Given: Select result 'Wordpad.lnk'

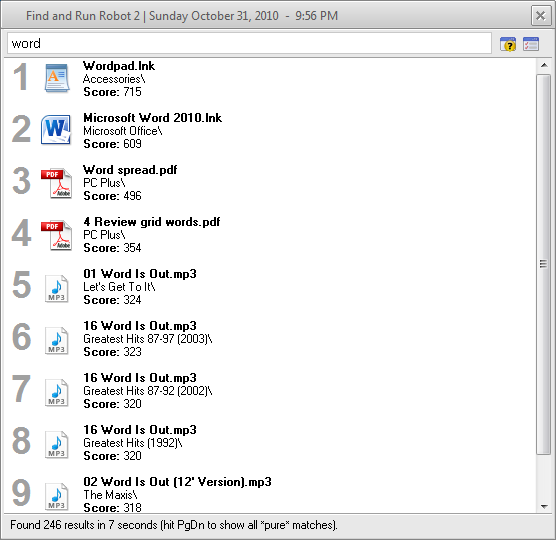Looking at the screenshot, I should point(119,66).
